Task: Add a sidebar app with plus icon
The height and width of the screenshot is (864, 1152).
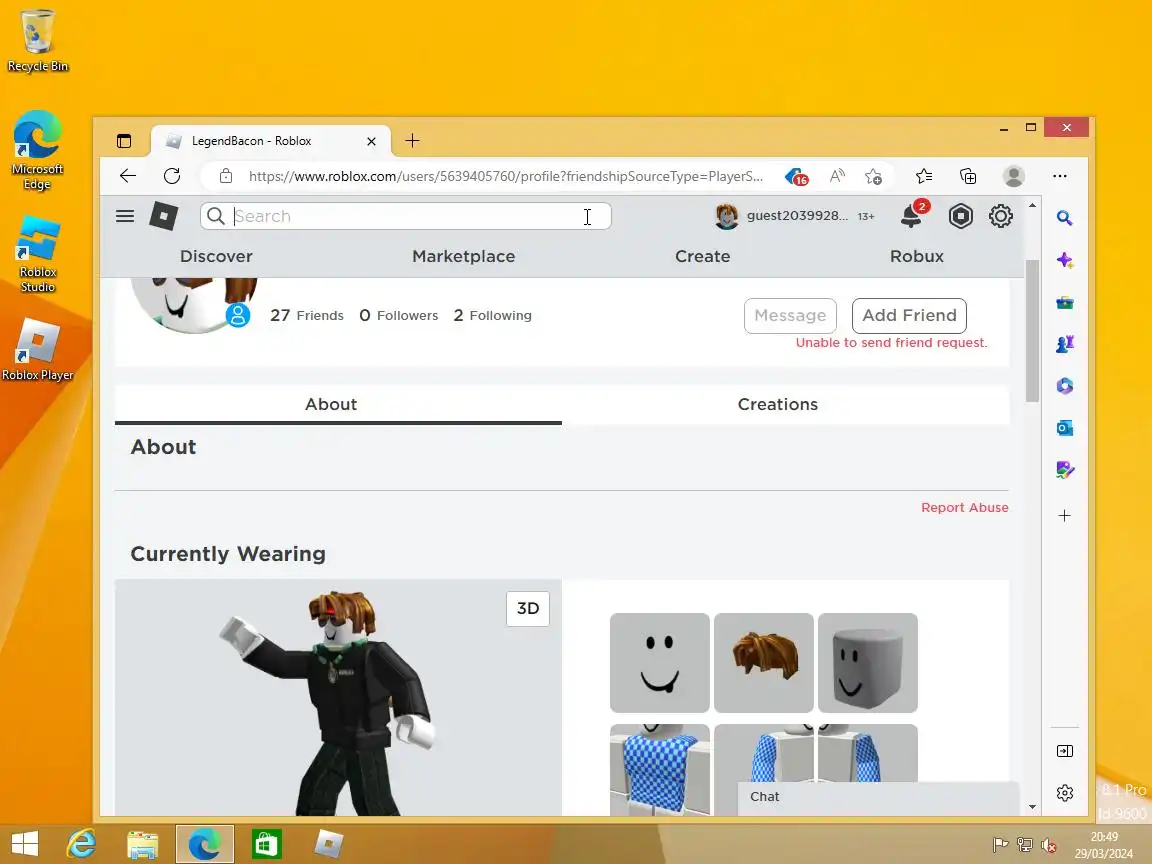Action: [x=1065, y=516]
